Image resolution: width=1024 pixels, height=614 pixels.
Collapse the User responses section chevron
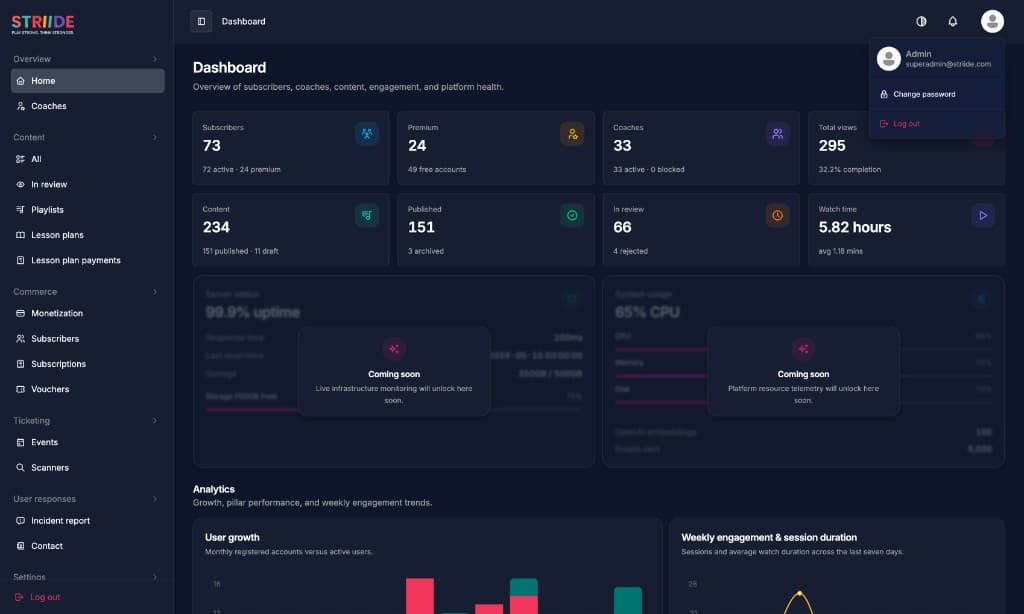tap(155, 499)
